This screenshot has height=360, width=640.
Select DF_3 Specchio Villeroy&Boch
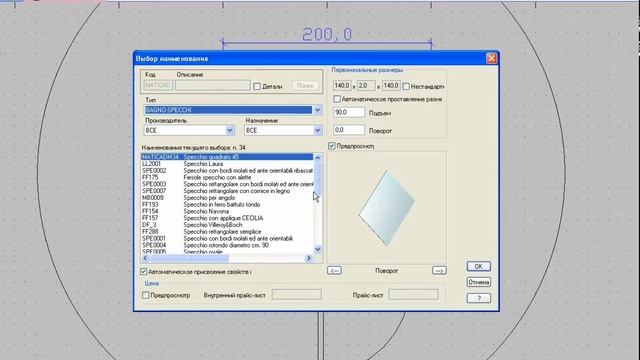227,225
